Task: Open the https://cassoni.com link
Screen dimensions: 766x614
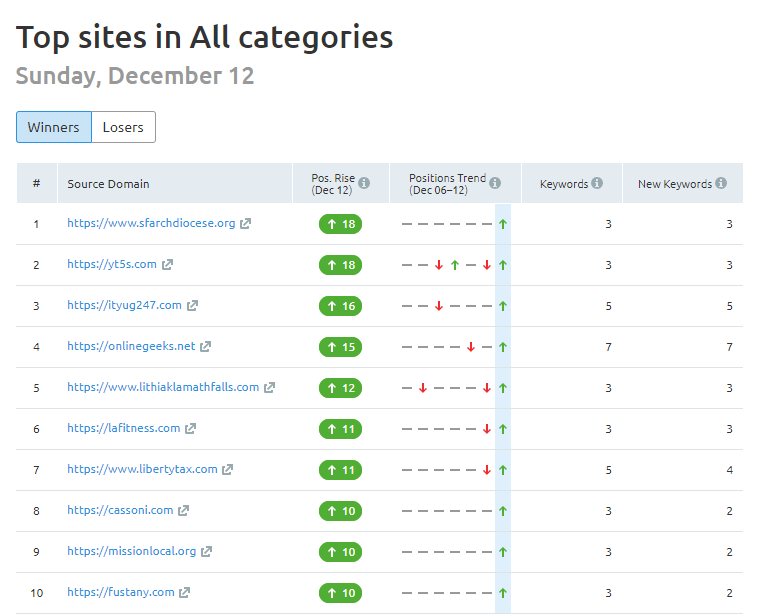Action: [120, 510]
